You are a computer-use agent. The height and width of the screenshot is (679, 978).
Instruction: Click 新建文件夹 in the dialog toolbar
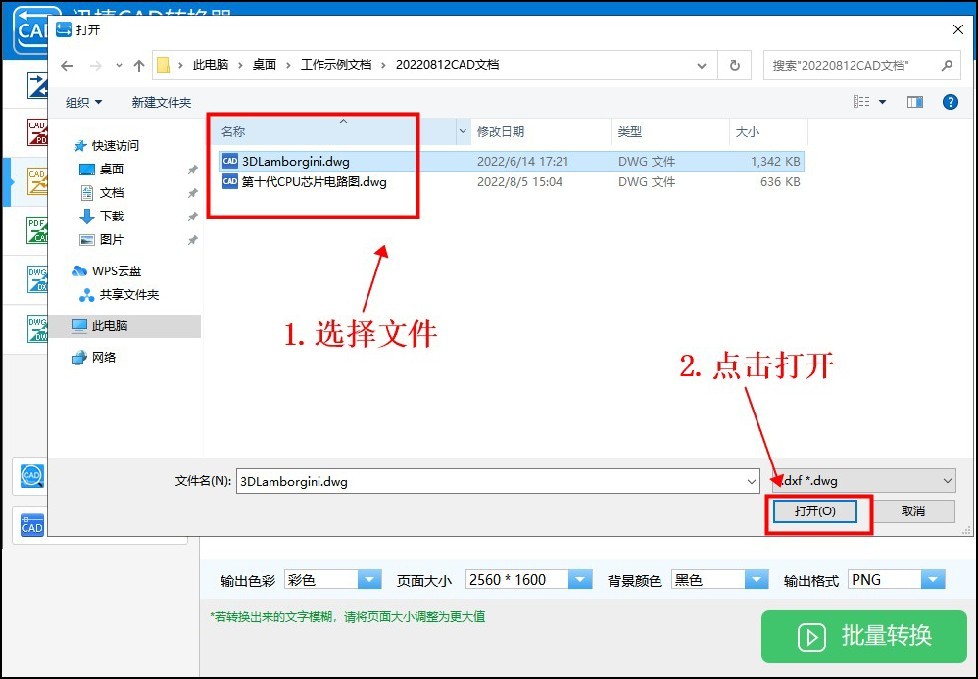161,101
